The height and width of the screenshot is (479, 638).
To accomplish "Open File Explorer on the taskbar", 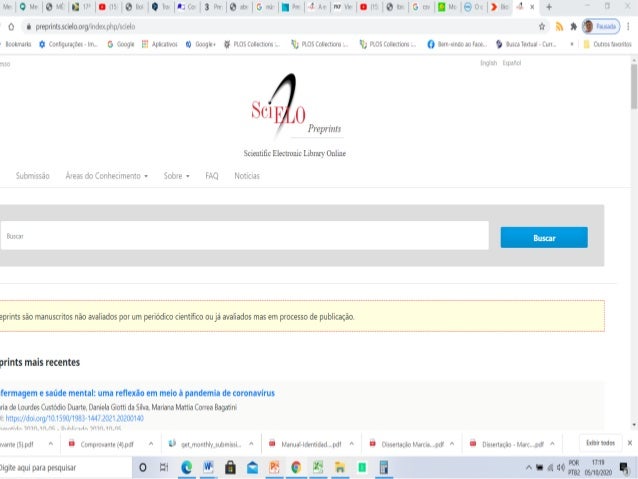I will [340, 467].
